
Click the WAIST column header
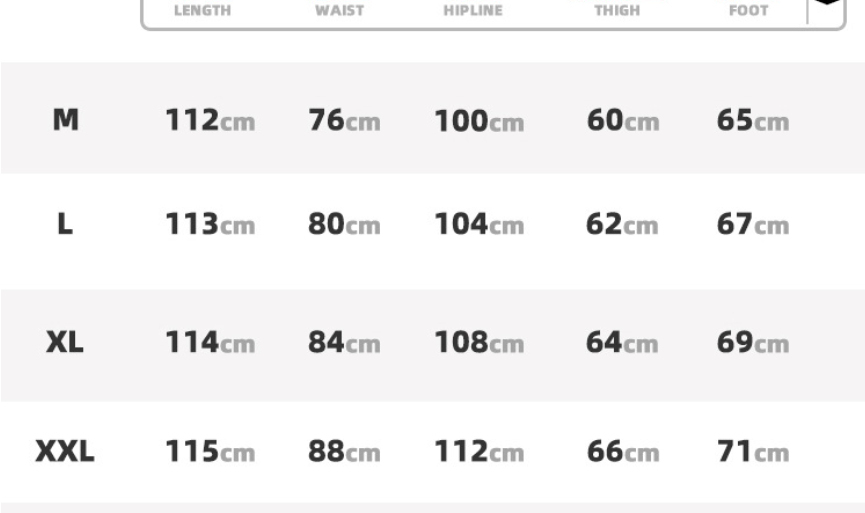click(339, 10)
